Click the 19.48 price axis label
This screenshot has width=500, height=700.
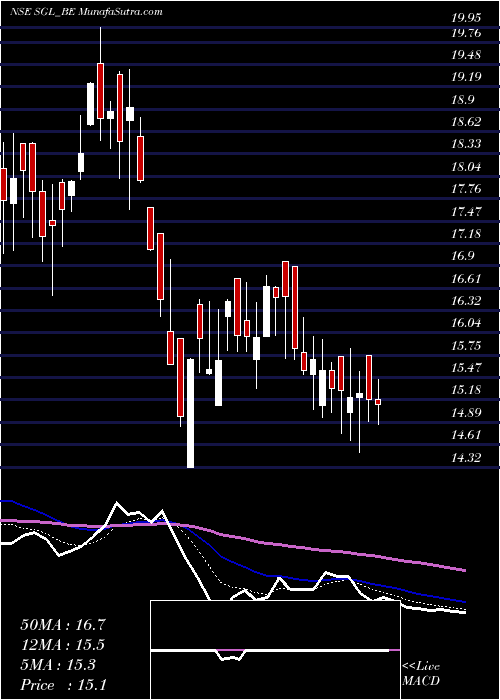467,55
